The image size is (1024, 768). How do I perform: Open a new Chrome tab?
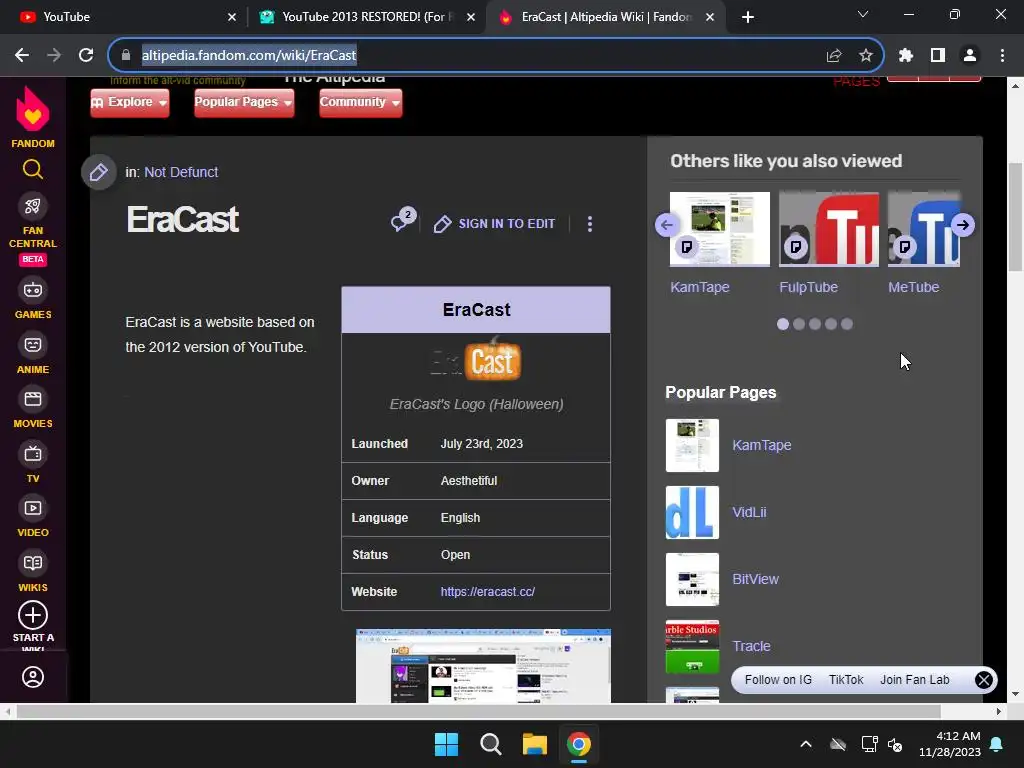point(748,17)
